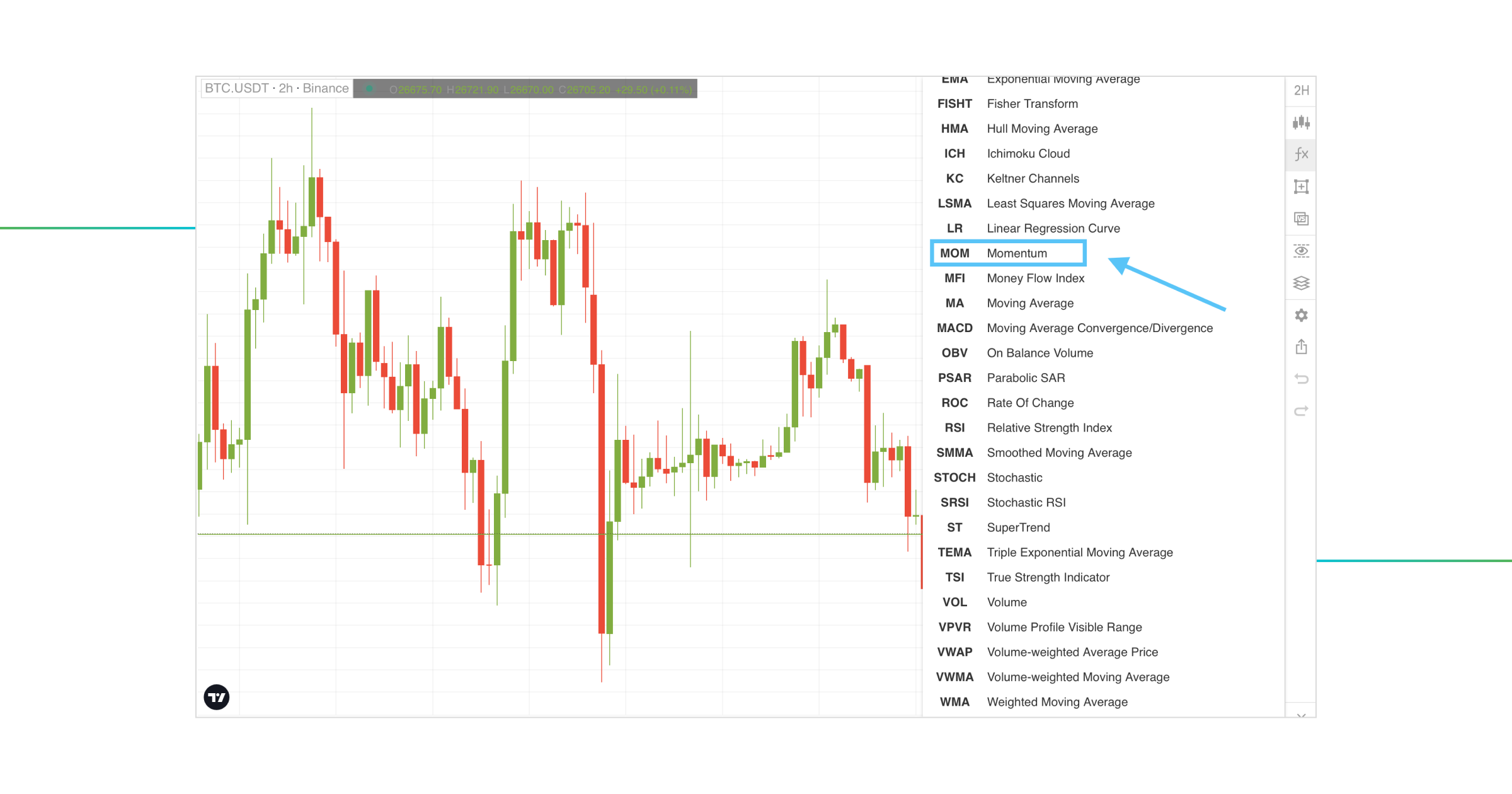Click the layers icon in the sidebar
The image size is (1512, 794).
1301,283
